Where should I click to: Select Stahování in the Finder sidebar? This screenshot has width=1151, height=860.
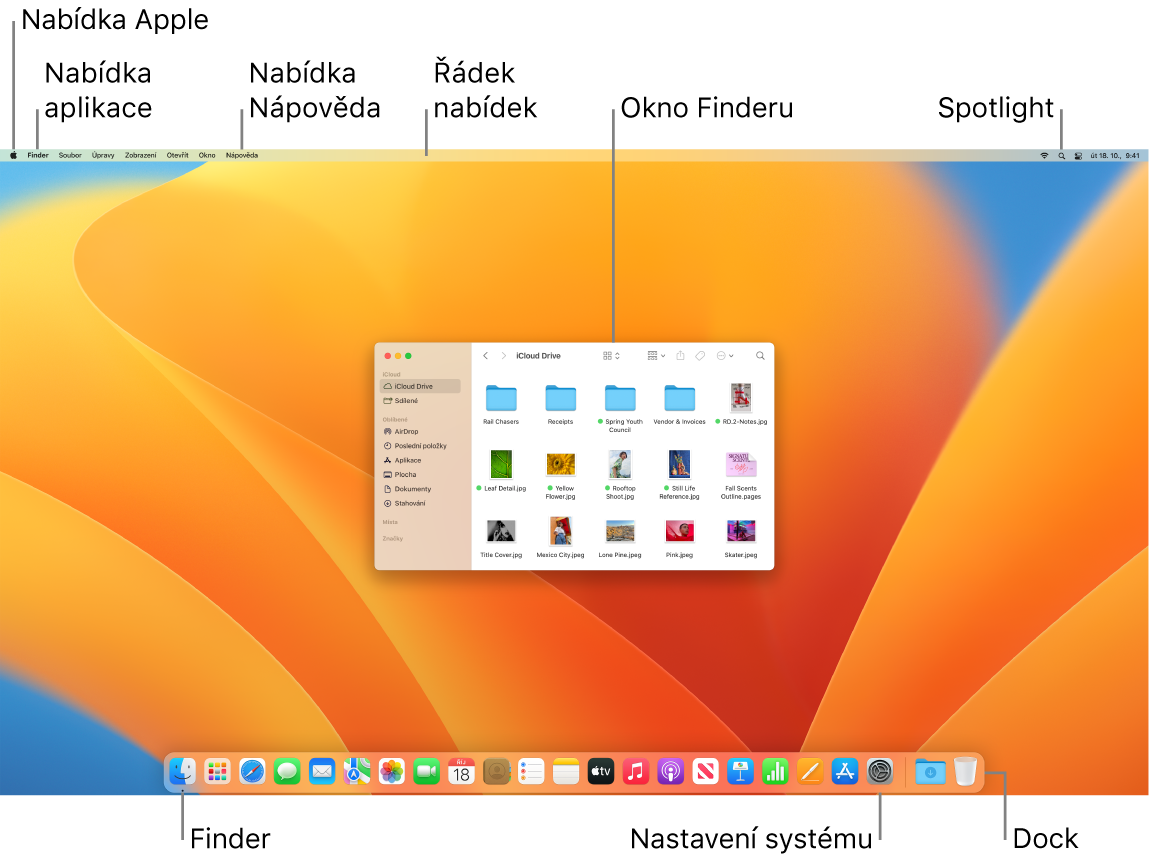(x=420, y=503)
